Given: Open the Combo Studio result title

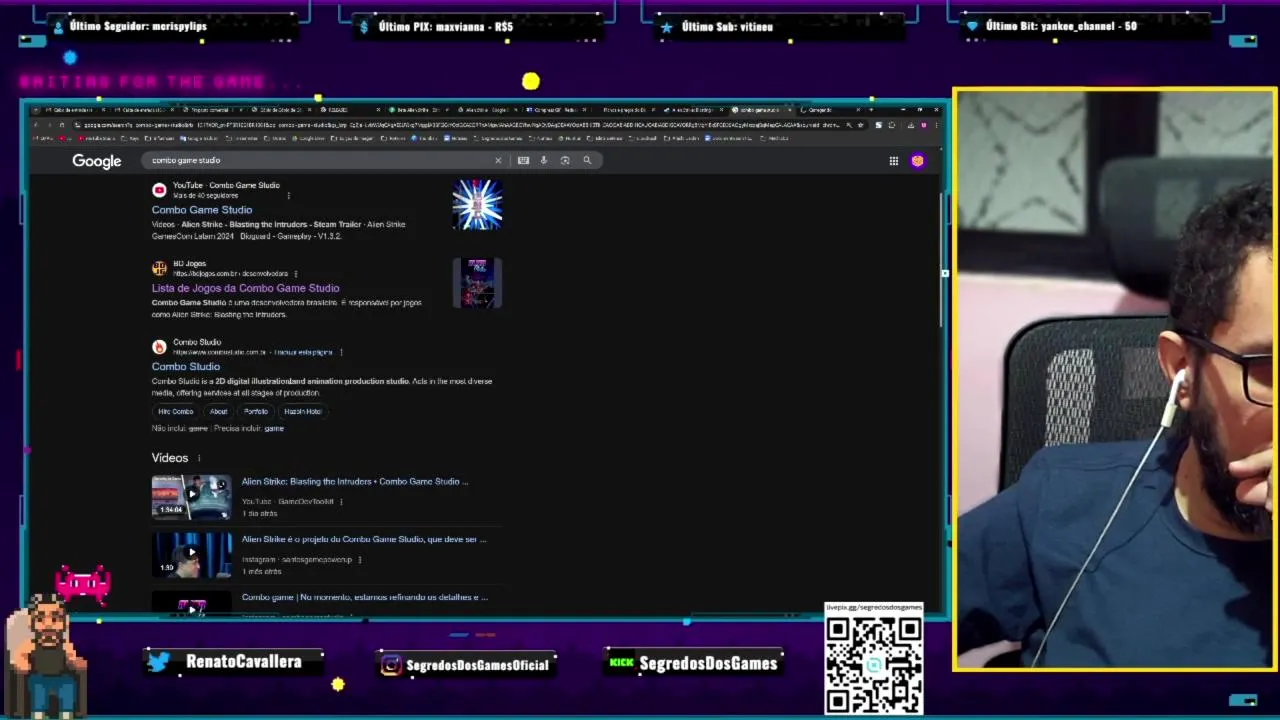Looking at the screenshot, I should [x=186, y=367].
